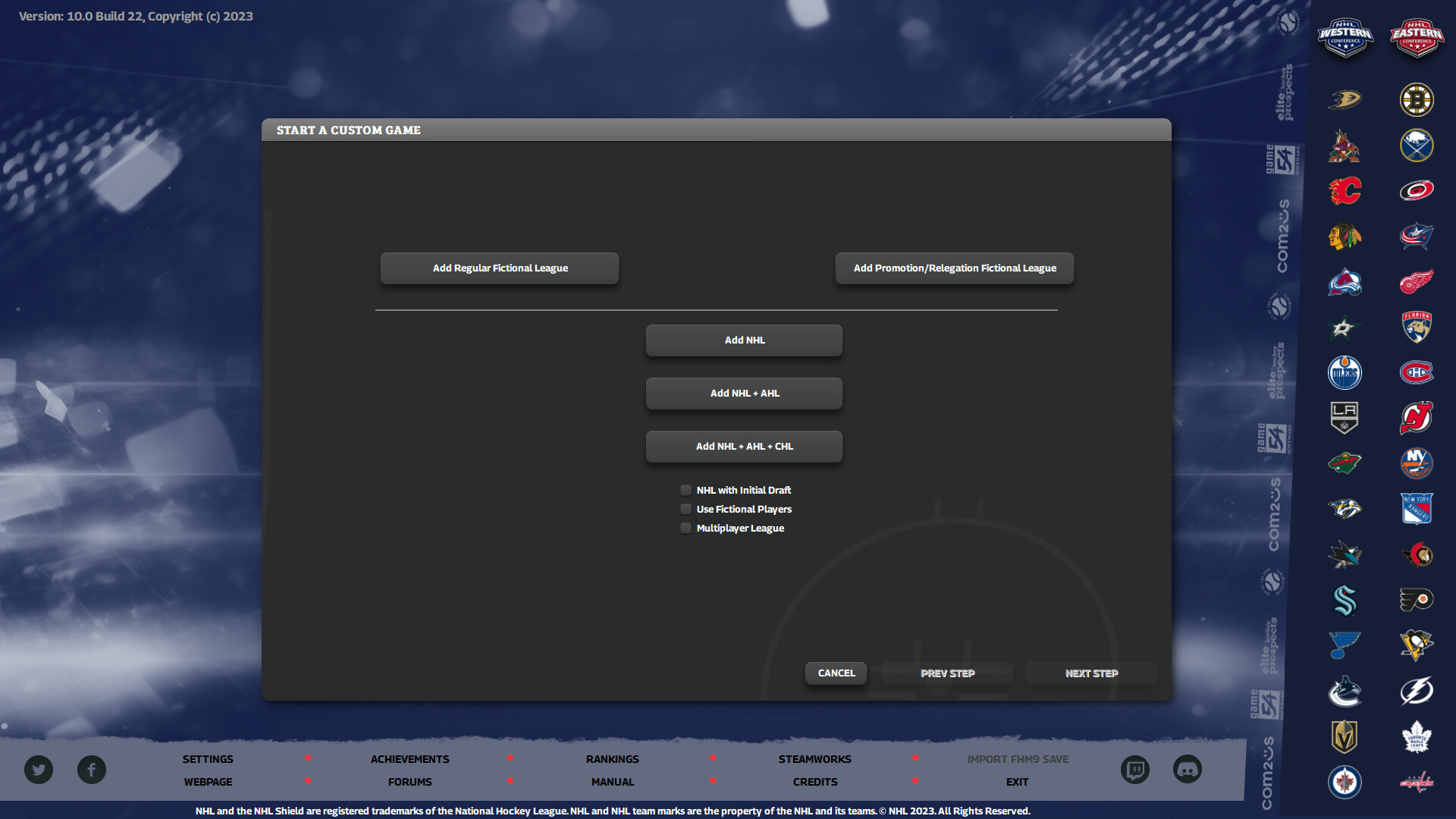This screenshot has width=1456, height=819.
Task: Click the Discord icon
Action: [1188, 769]
